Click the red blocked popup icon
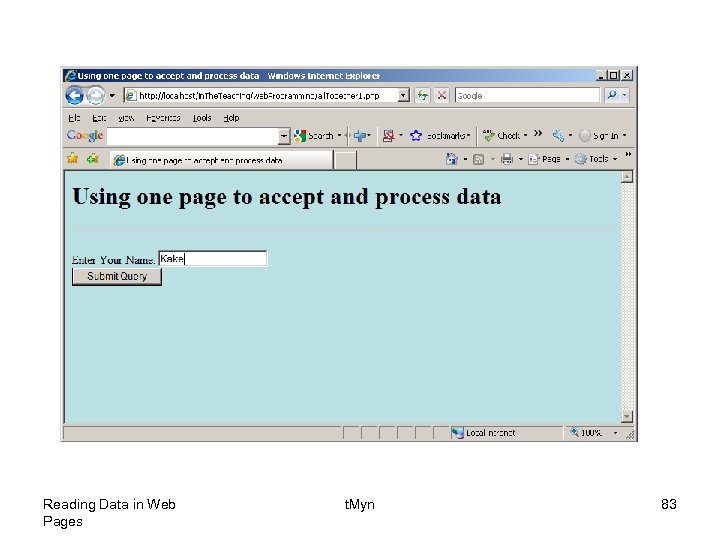 388,135
